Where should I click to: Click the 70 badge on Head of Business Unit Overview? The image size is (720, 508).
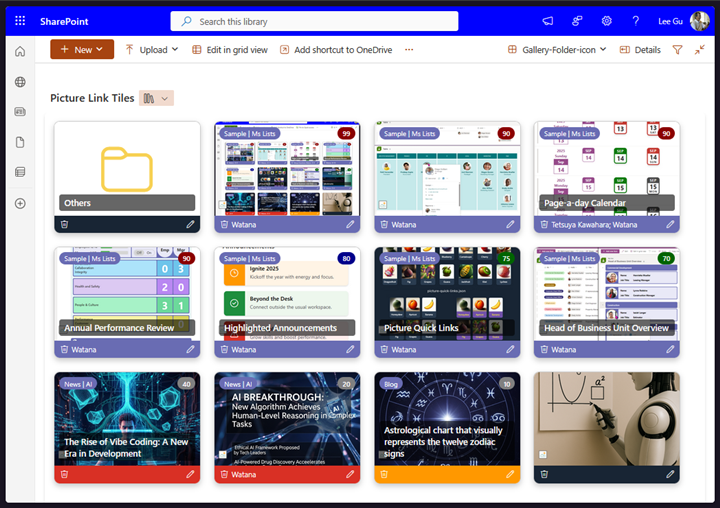pos(666,259)
